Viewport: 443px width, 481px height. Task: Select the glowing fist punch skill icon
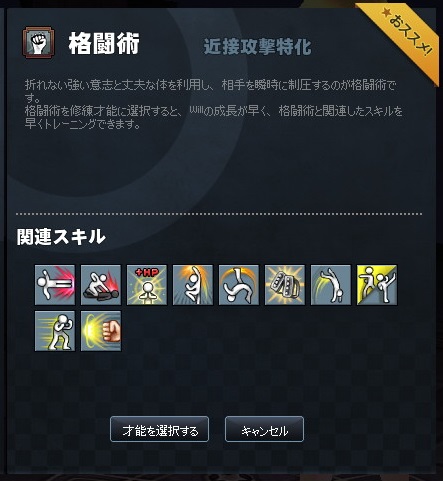(x=101, y=331)
